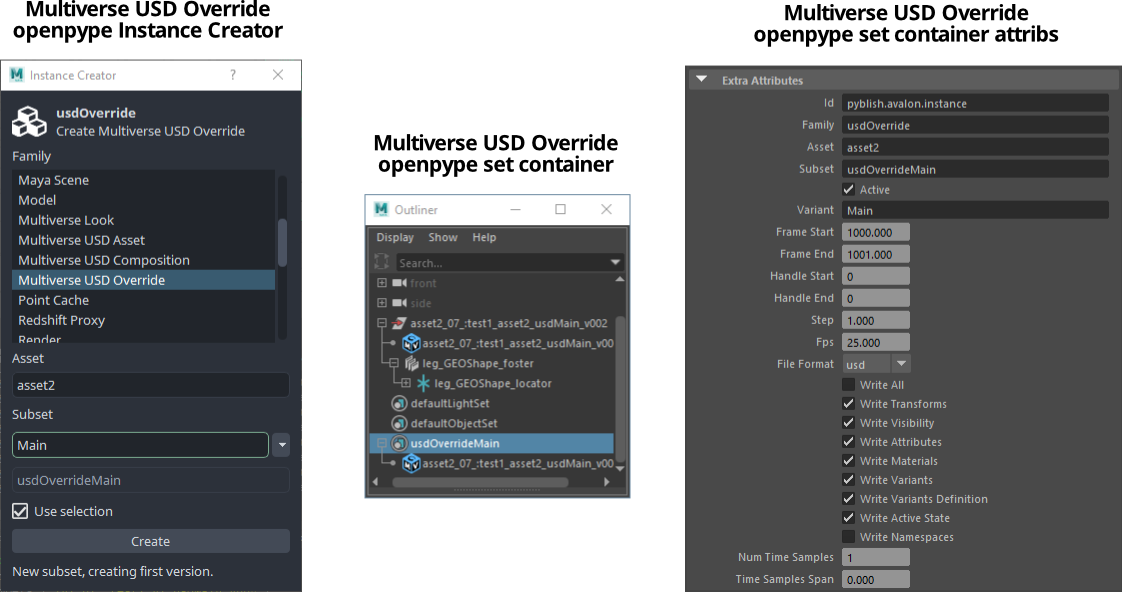
Task: Collapse the Extra Attributes section
Action: pos(702,79)
